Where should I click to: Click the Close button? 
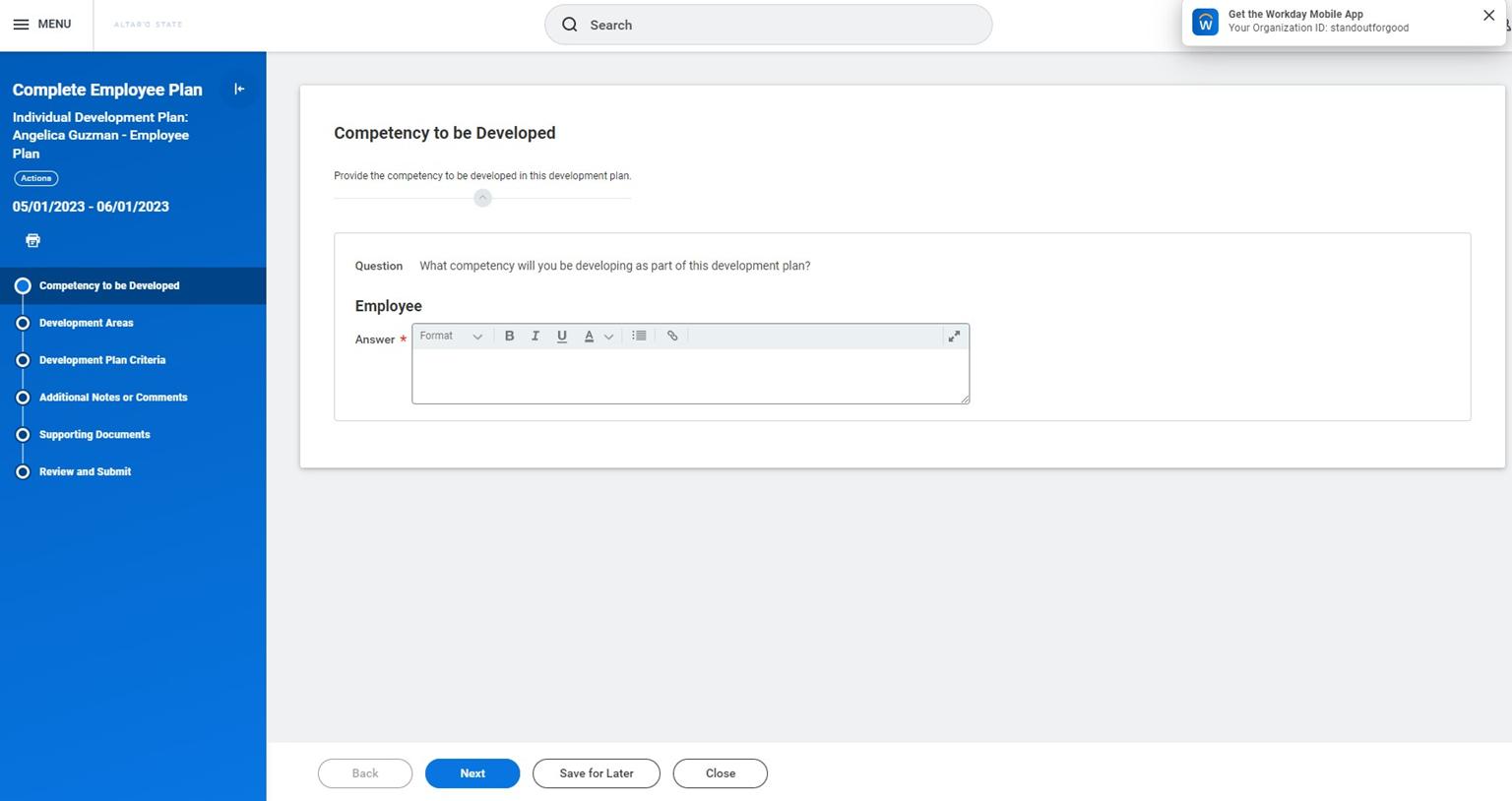[x=721, y=773]
